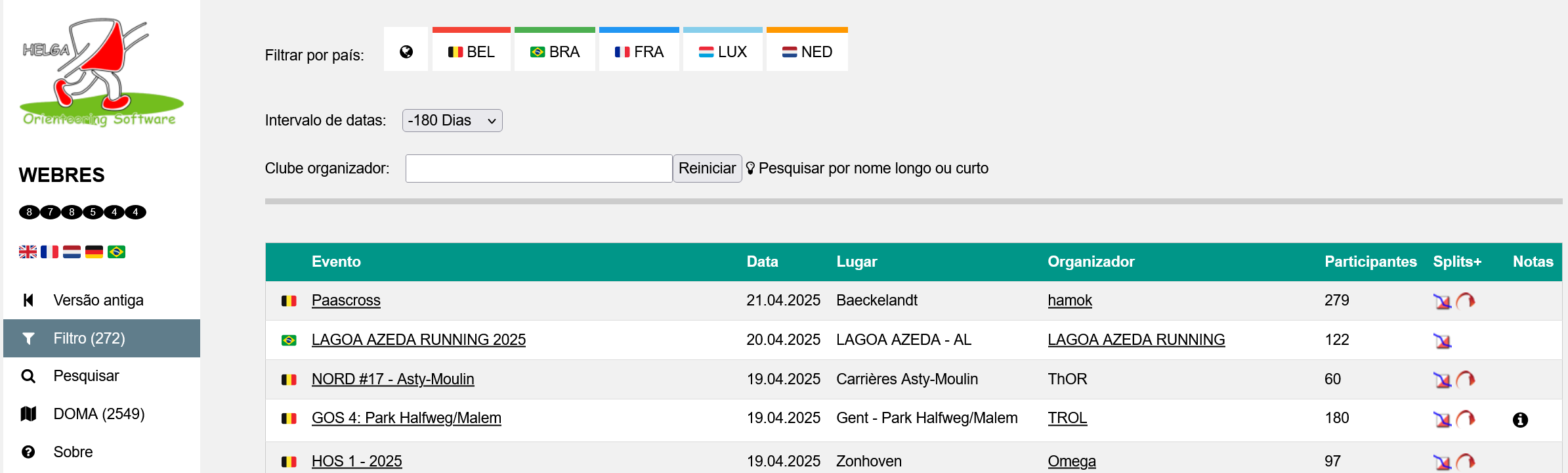Select Brazilian flag language icon in sidebar
Viewport: 1568px width, 473px height.
(x=116, y=252)
